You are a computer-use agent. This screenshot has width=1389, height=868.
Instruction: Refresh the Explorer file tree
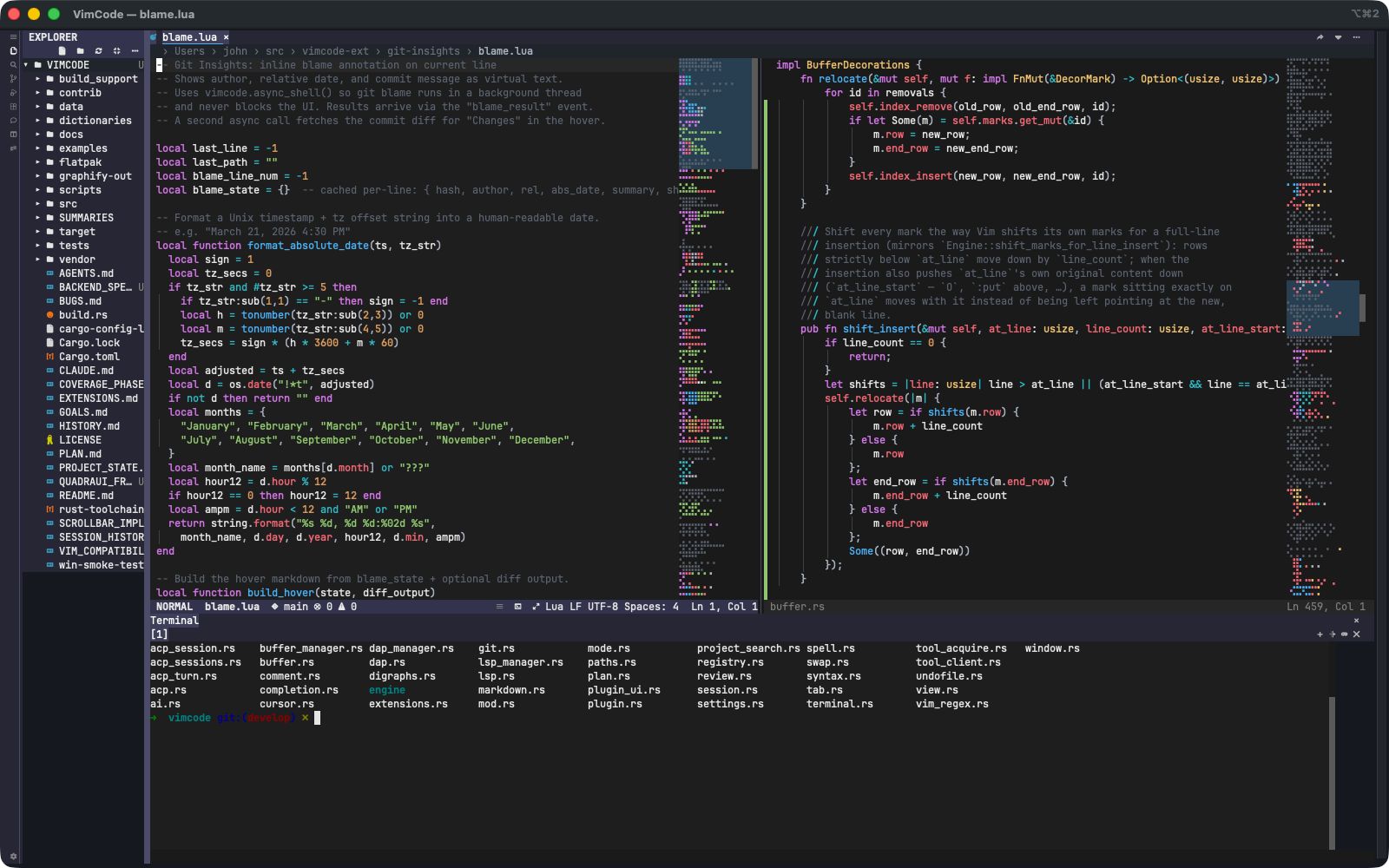click(99, 51)
